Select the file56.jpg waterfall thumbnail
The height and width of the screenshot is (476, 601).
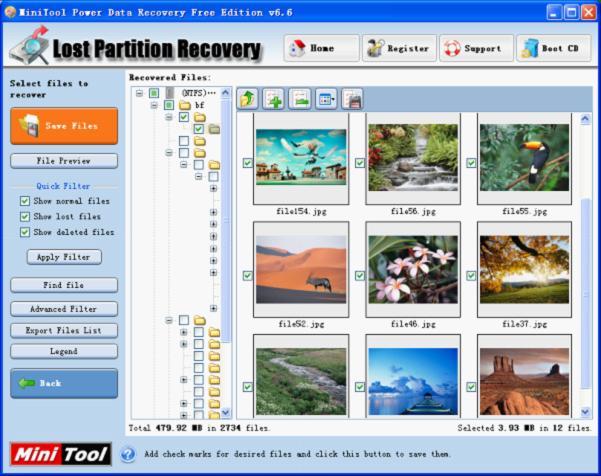(x=413, y=158)
